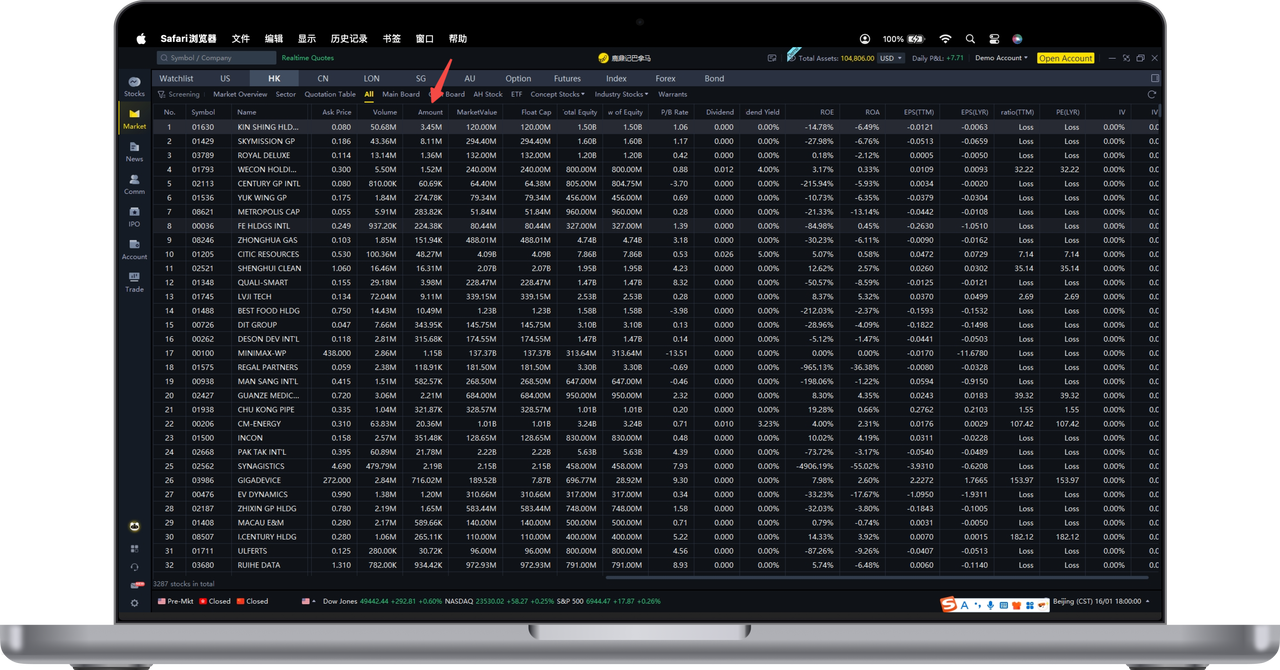Switch to the Futures market tab
Image resolution: width=1280 pixels, height=670 pixels.
(x=567, y=78)
